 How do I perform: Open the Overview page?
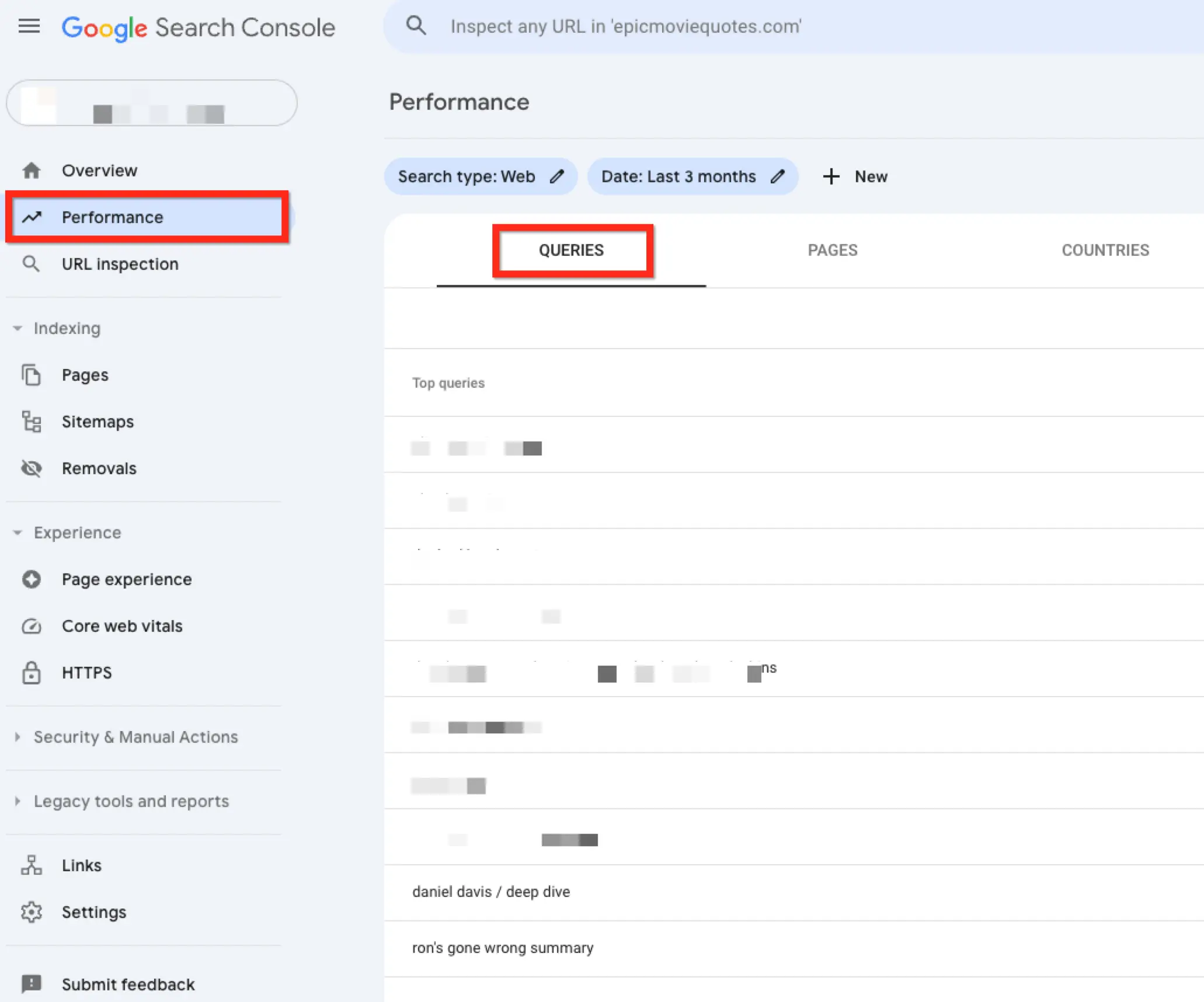(99, 171)
